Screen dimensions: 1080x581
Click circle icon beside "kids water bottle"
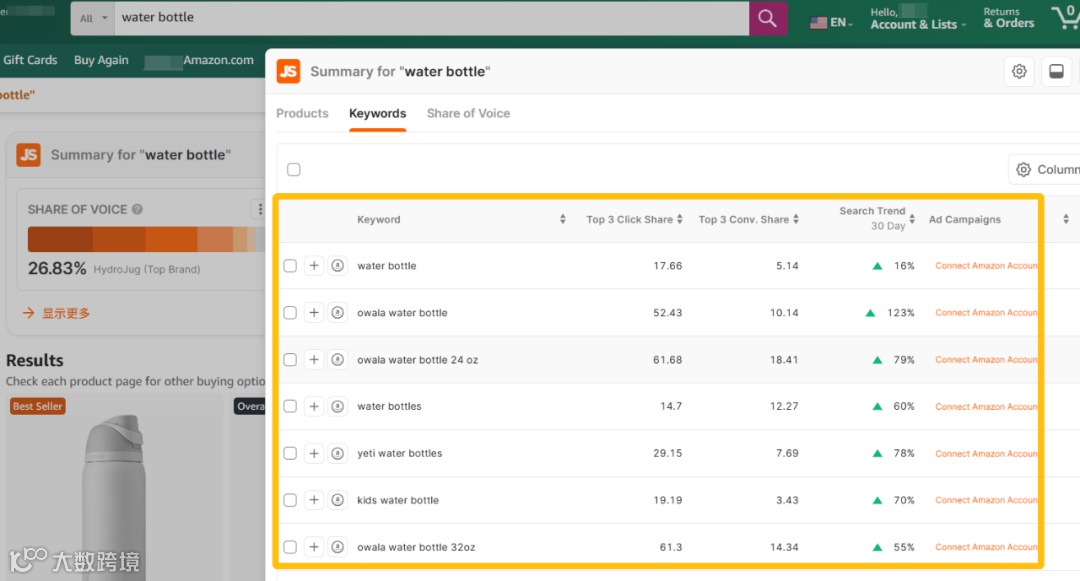(338, 500)
